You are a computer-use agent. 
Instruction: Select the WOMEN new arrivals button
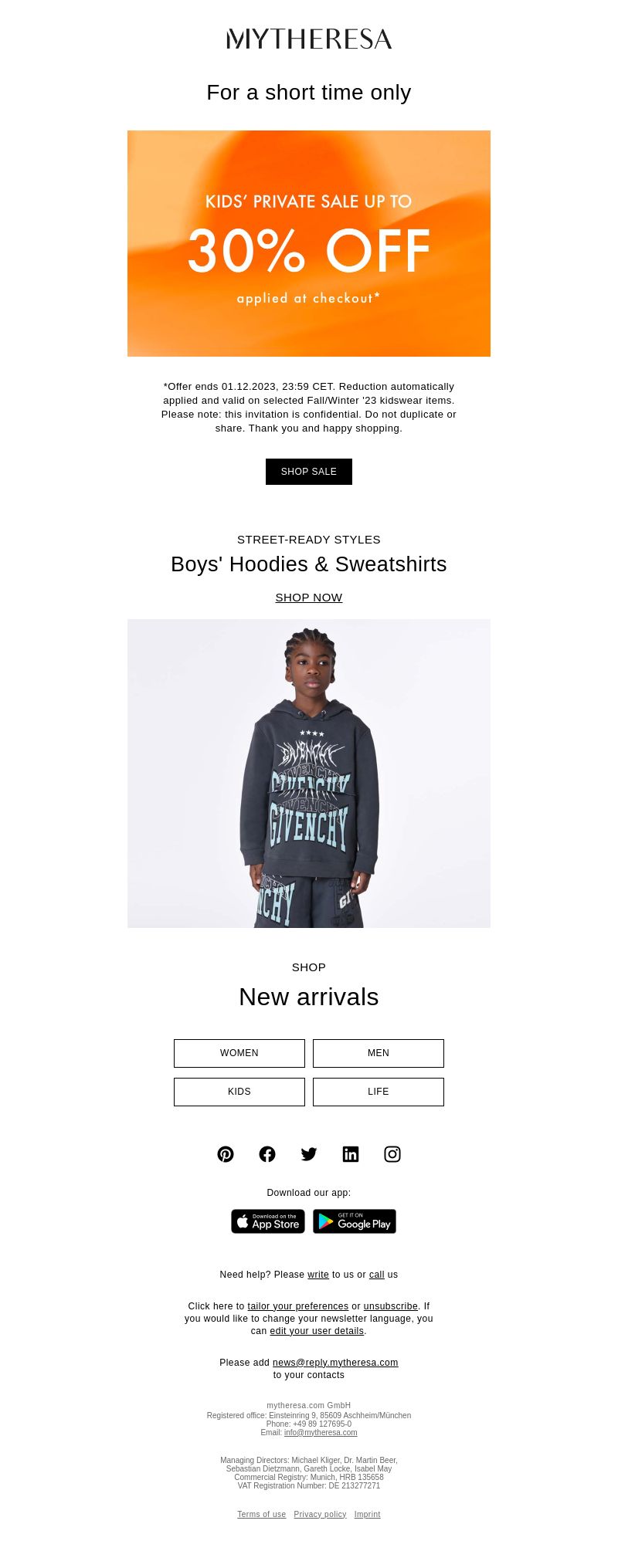click(239, 1053)
